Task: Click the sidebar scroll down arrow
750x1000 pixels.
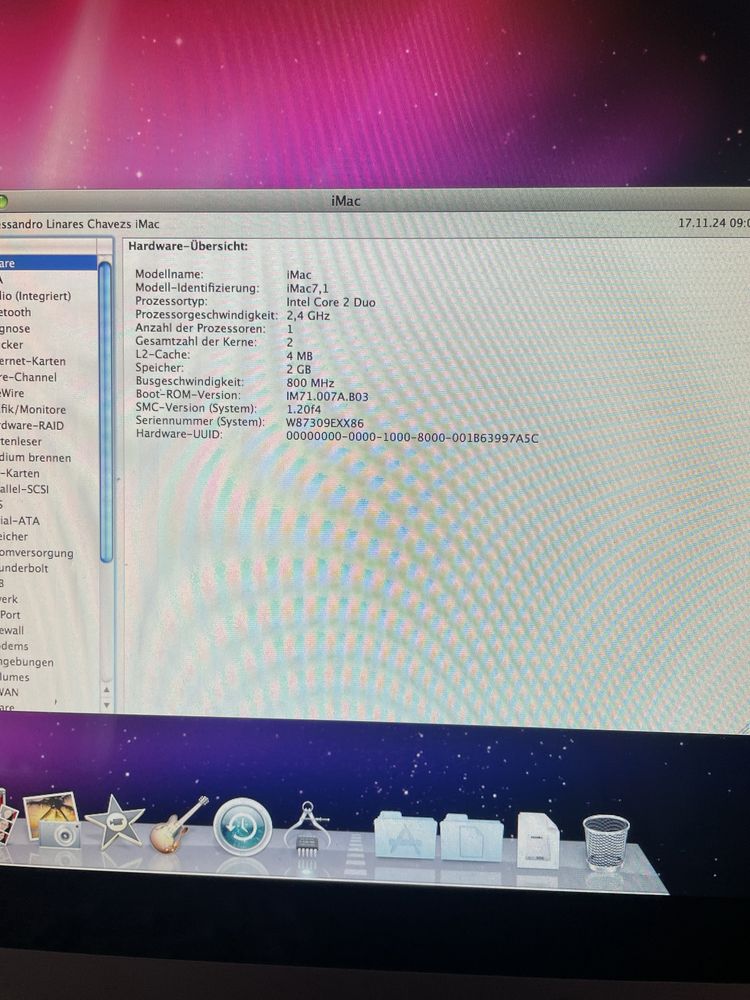Action: pyautogui.click(x=107, y=705)
